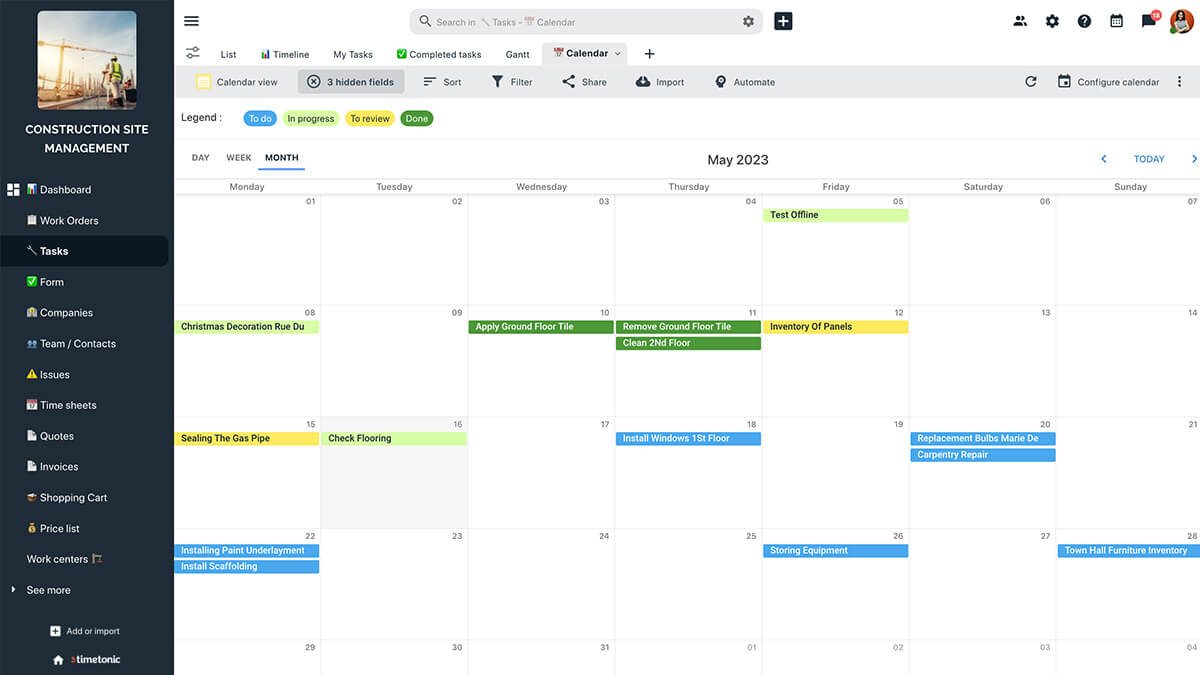Open the hamburger menu
Screen dimensions: 1200x675
pyautogui.click(x=192, y=21)
